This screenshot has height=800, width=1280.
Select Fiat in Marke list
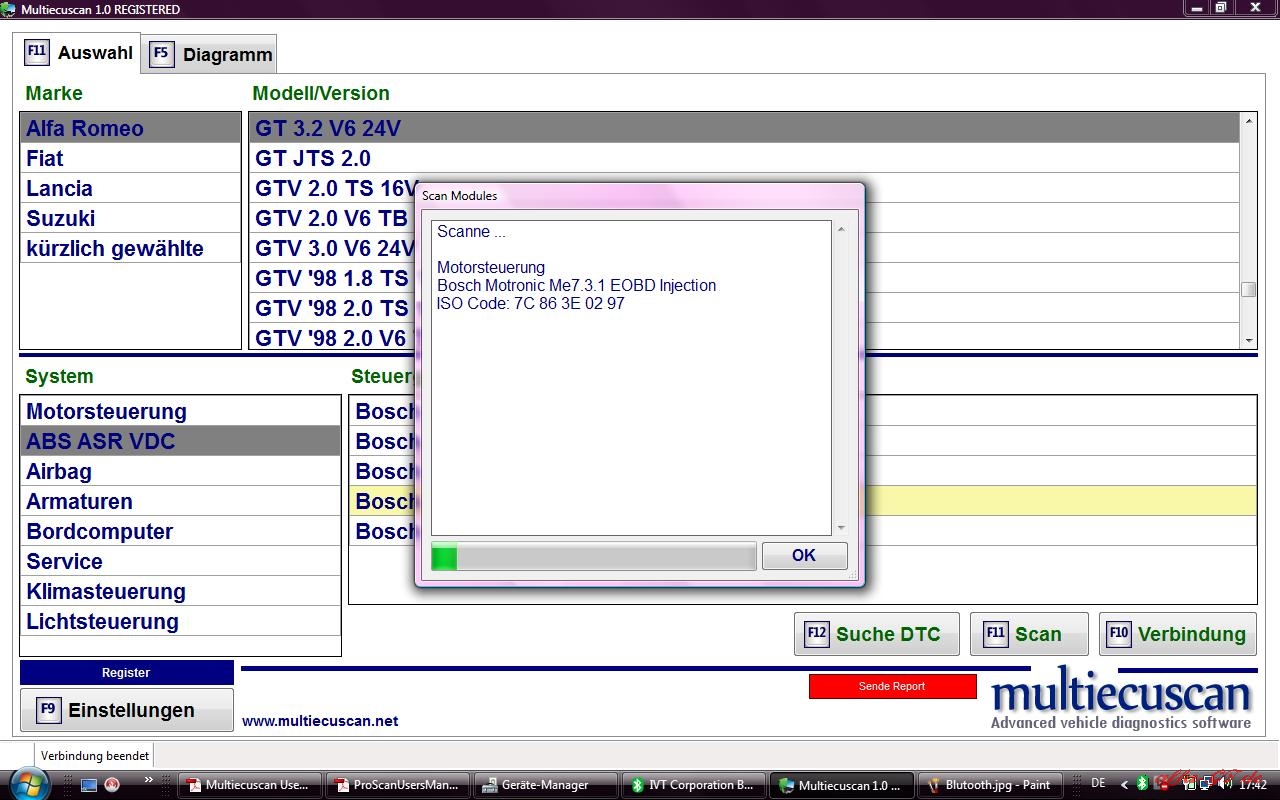click(130, 158)
